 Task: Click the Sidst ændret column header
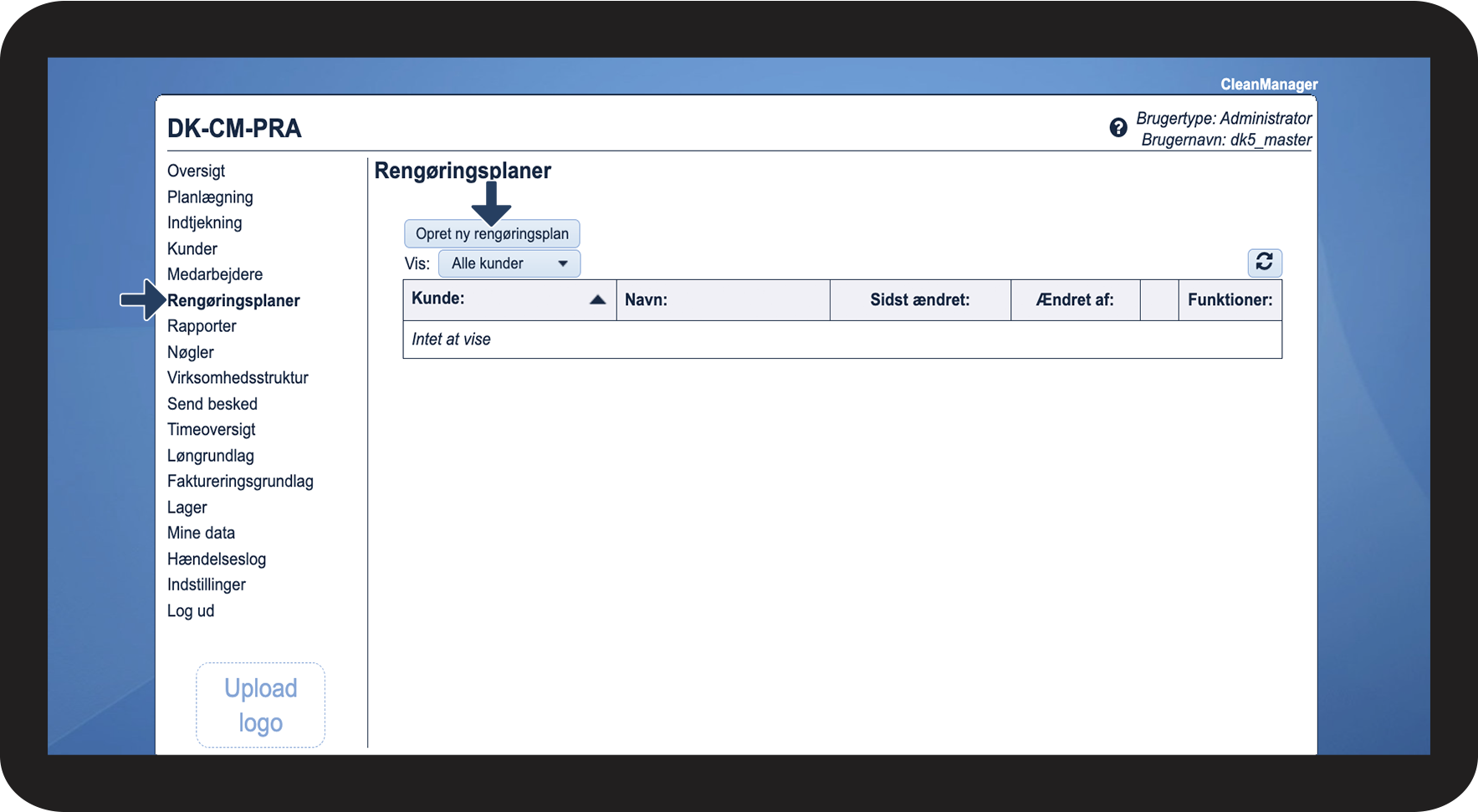coord(920,300)
